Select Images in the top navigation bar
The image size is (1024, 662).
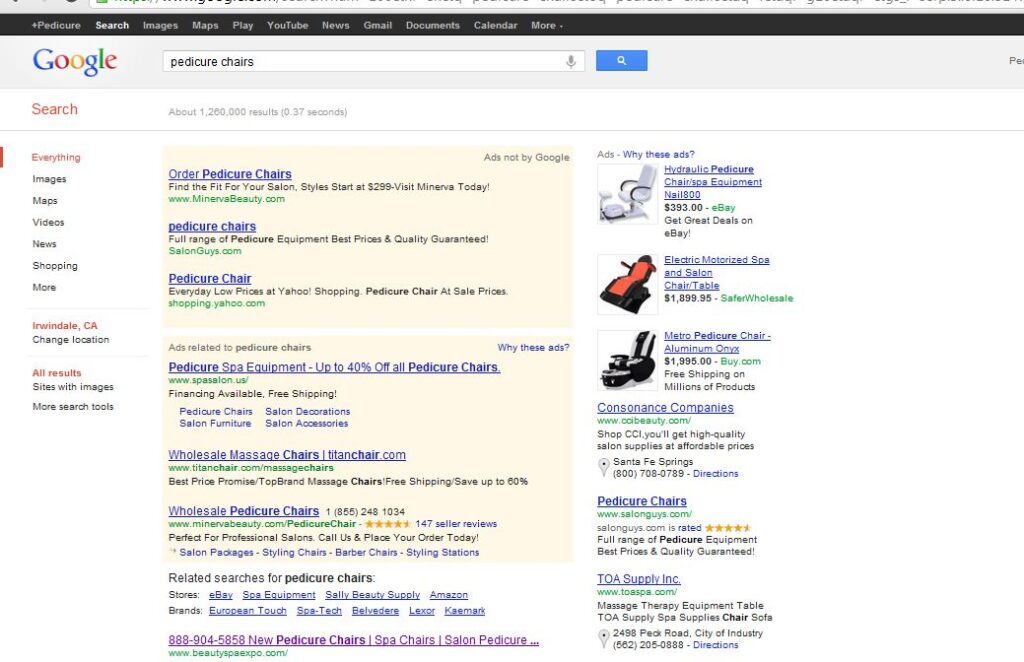(160, 25)
